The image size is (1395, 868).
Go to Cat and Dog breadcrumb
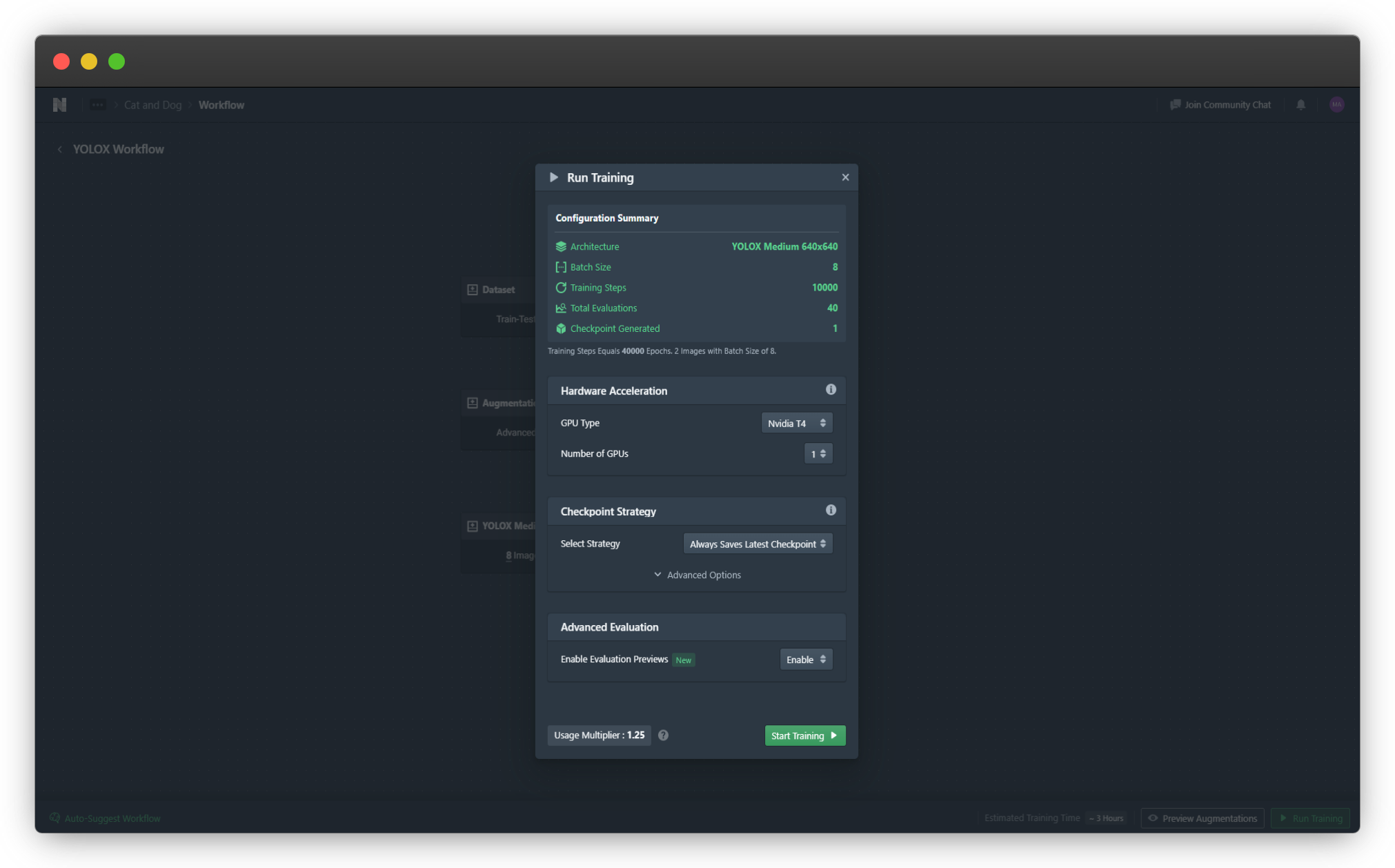tap(152, 105)
